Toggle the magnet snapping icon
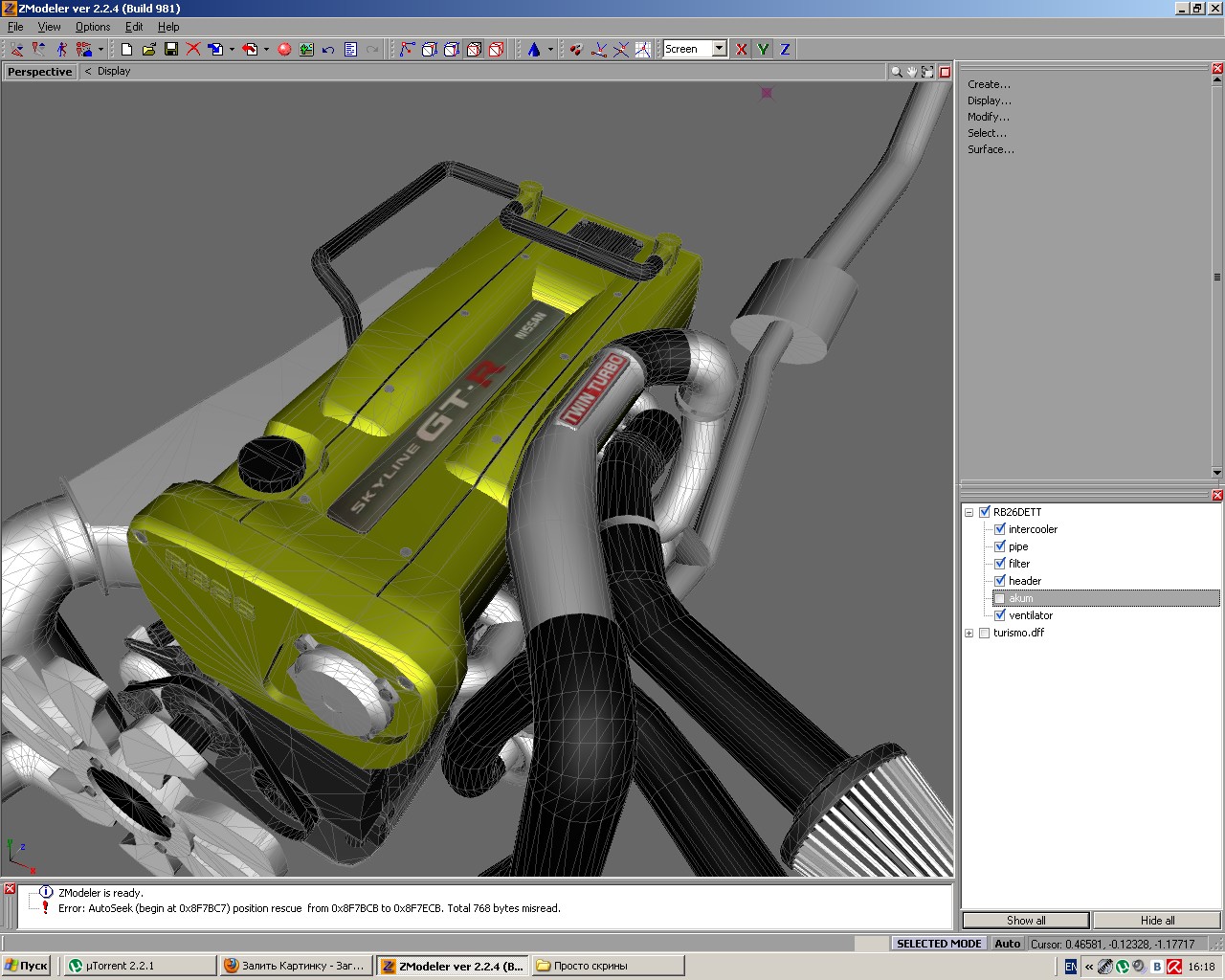The width and height of the screenshot is (1225, 980). 576,49
